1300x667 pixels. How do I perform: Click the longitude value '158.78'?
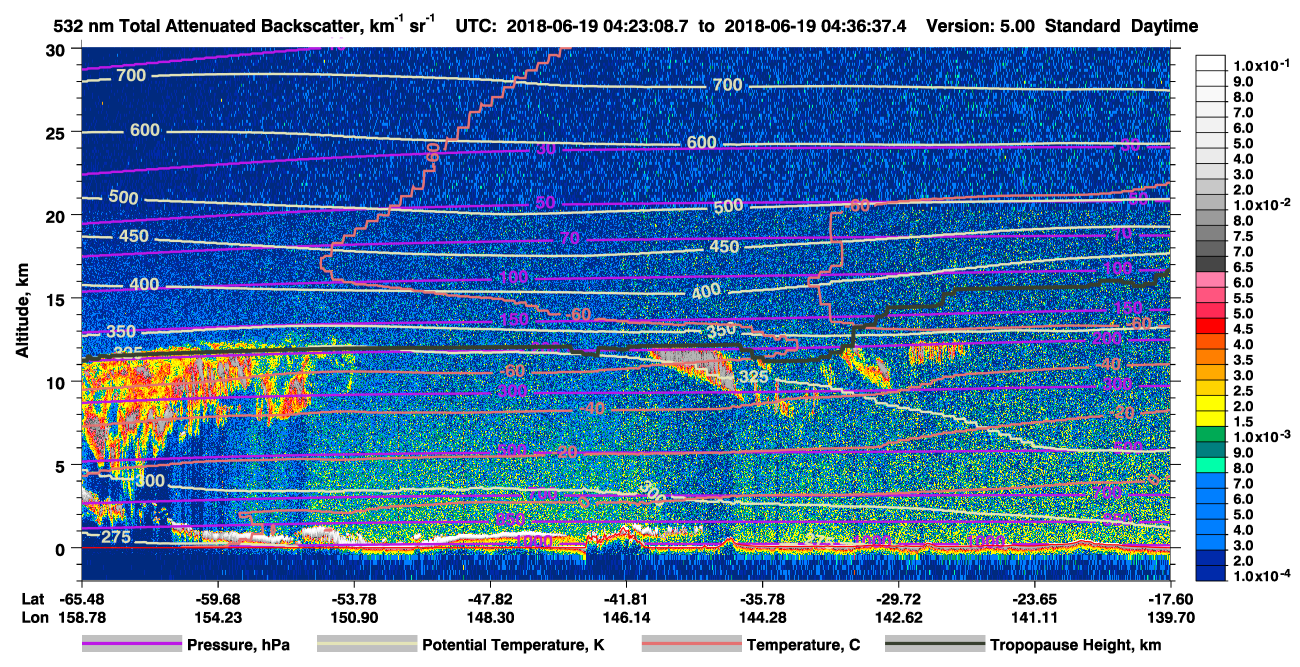pos(81,617)
